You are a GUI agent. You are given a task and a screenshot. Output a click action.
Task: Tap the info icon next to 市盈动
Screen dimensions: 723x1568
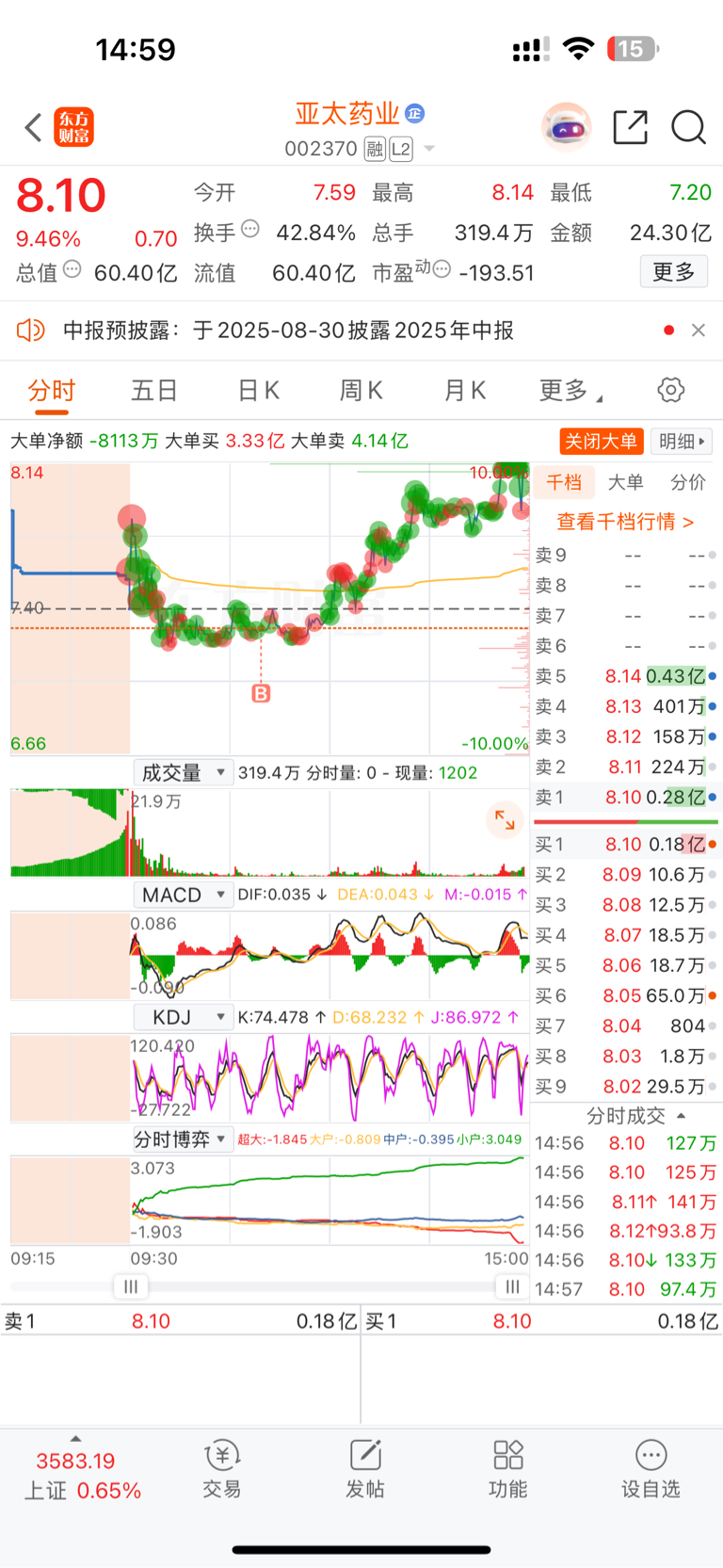point(442,268)
